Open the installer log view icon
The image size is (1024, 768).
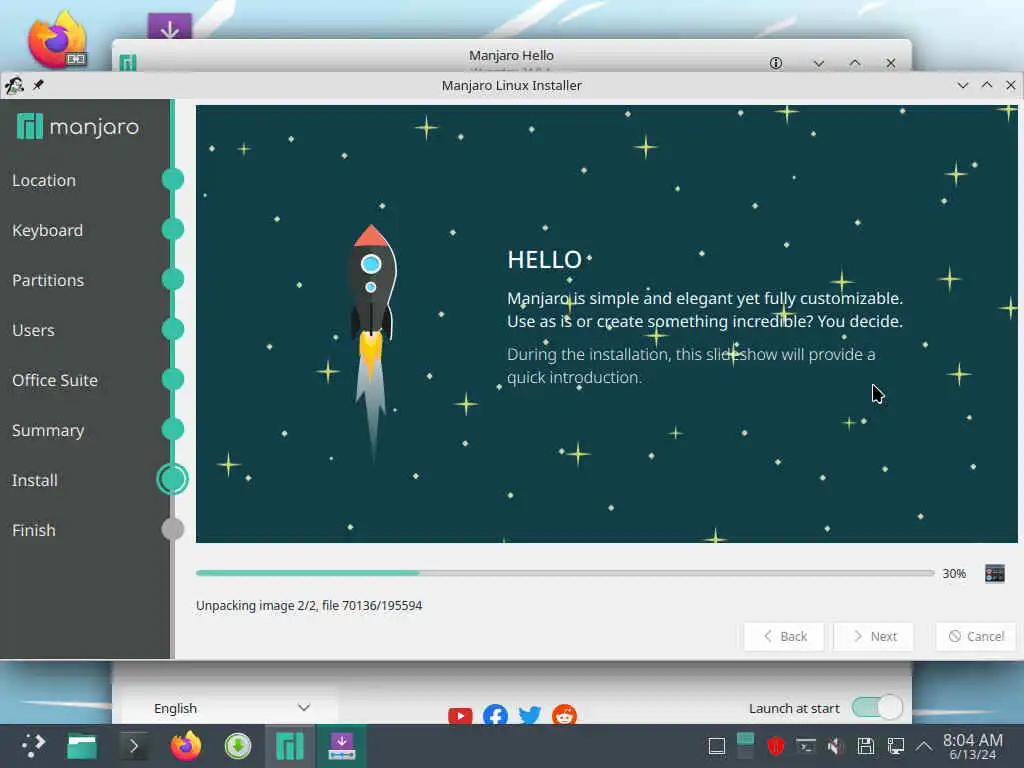pyautogui.click(x=994, y=573)
